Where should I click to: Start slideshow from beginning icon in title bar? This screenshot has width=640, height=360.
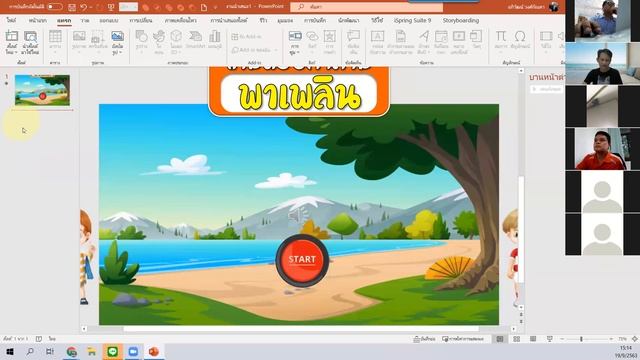tap(111, 7)
